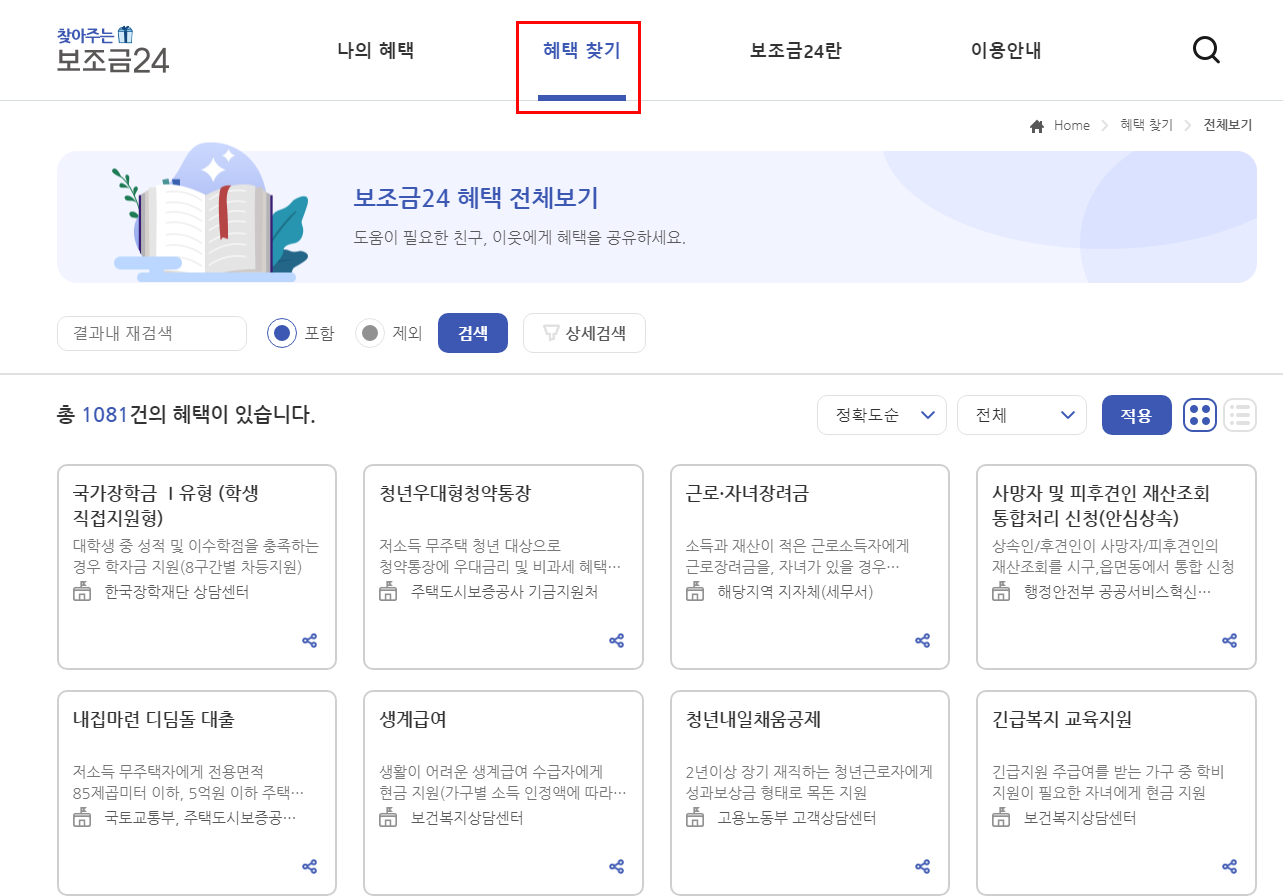
Task: Click agency icon beside 주택도시보증공사 기금지원처
Action: (389, 592)
